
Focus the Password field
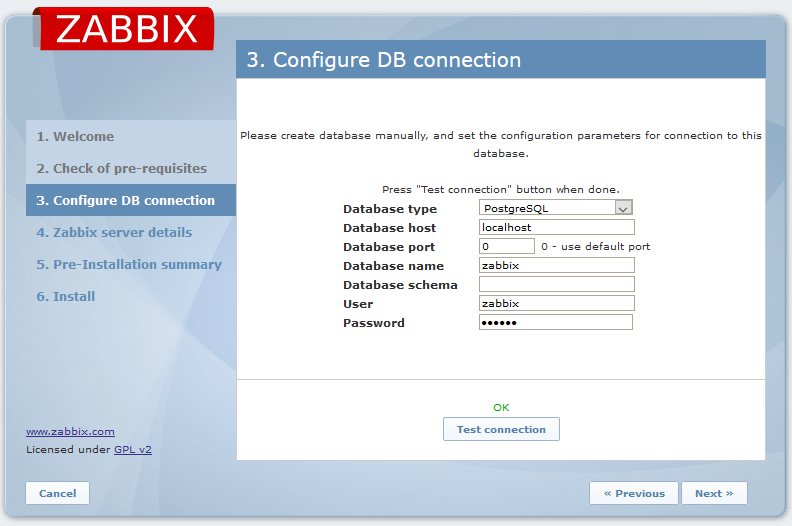(x=556, y=322)
